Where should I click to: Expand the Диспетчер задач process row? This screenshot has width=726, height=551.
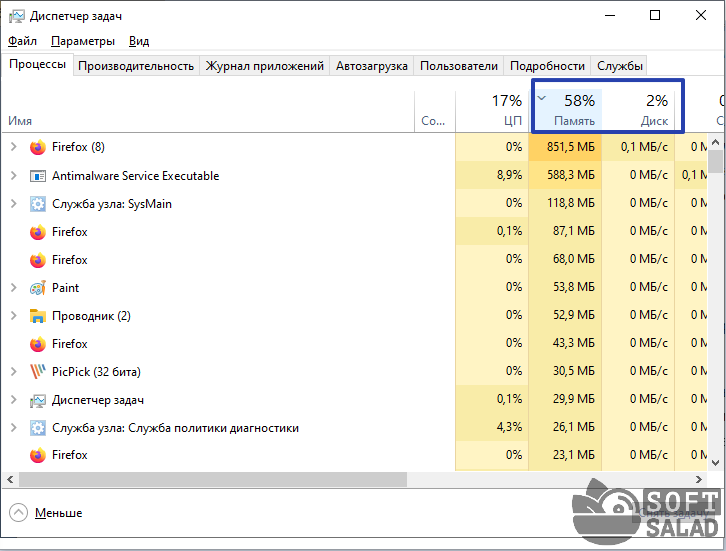[13, 400]
